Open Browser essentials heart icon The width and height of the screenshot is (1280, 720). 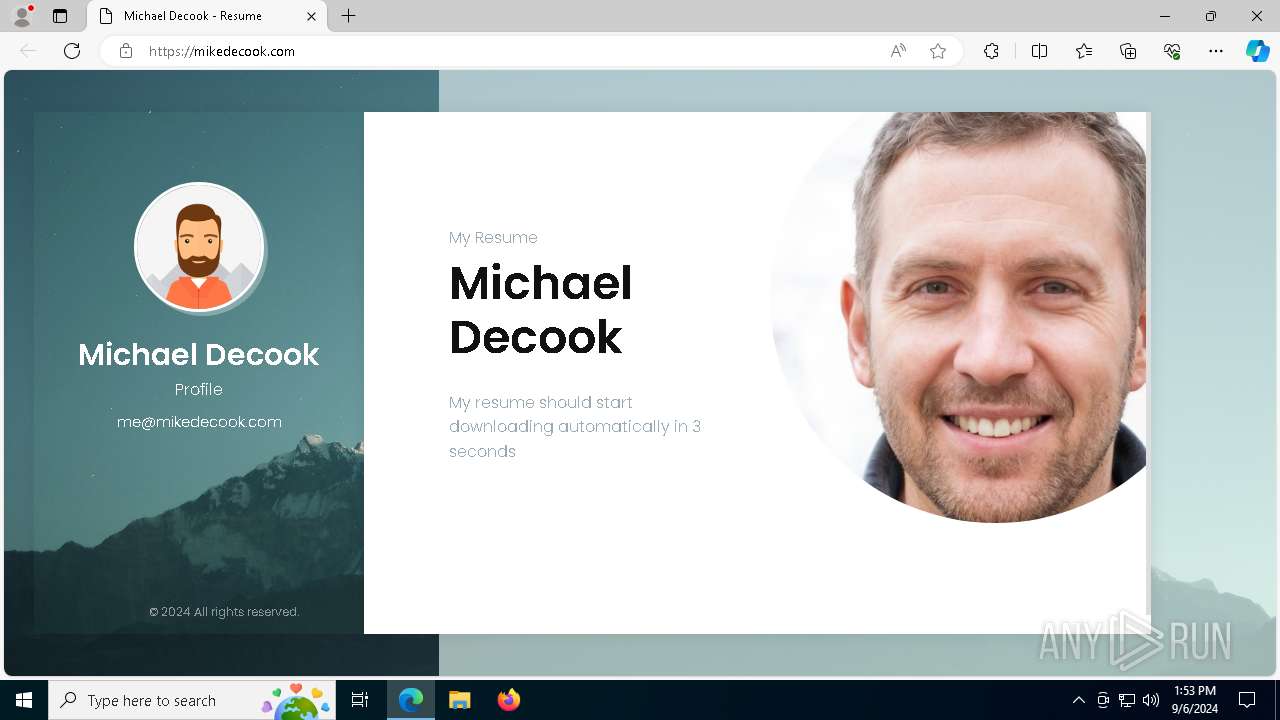click(1172, 51)
